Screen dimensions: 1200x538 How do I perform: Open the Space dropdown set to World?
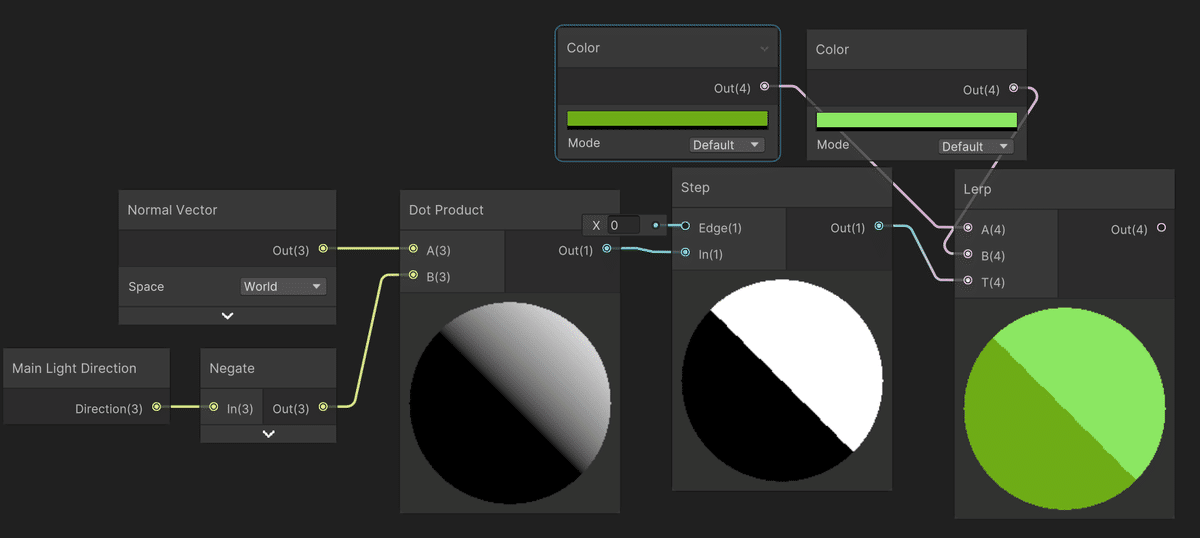(x=284, y=286)
